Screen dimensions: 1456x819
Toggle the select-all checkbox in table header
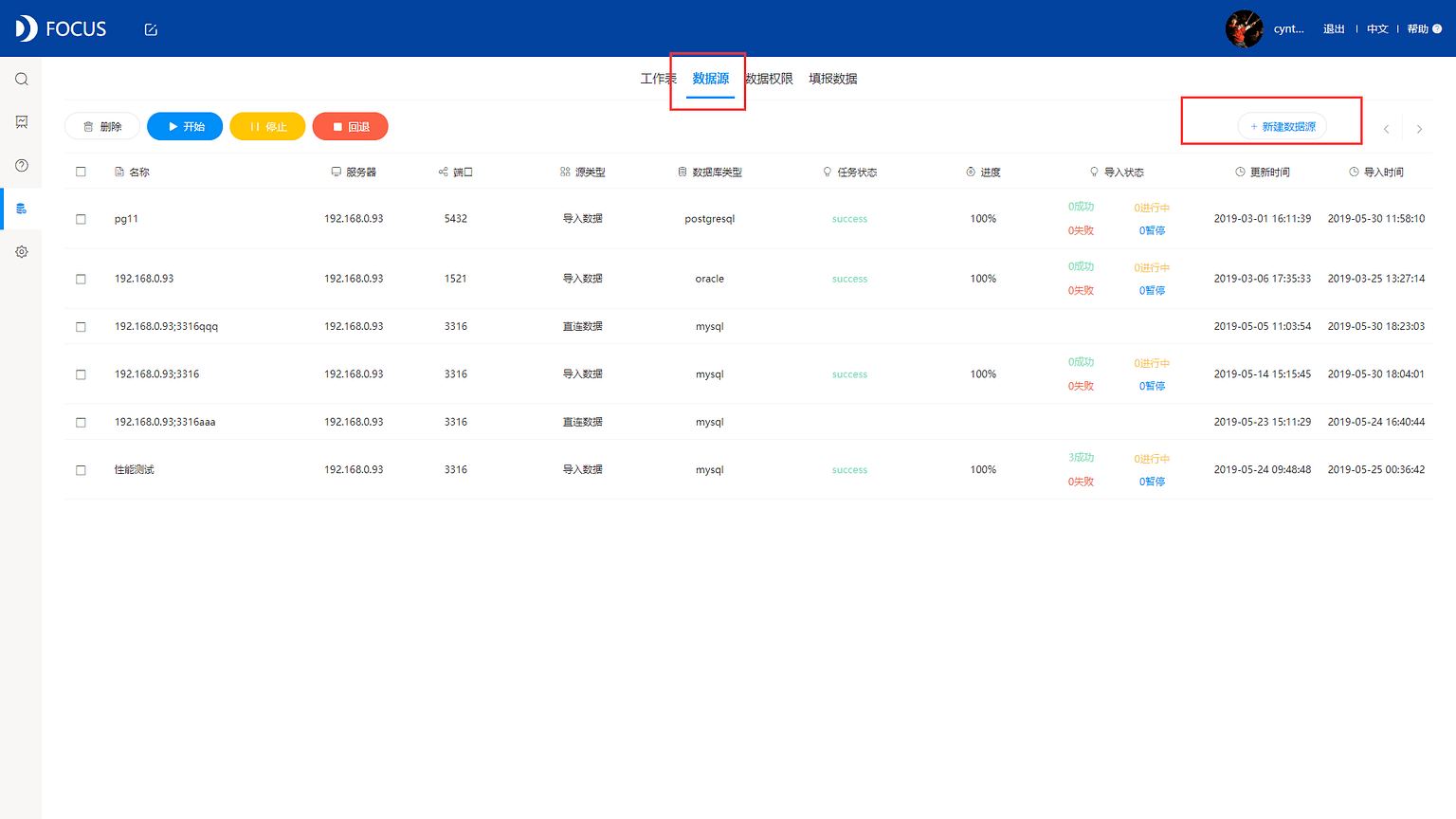pos(81,172)
